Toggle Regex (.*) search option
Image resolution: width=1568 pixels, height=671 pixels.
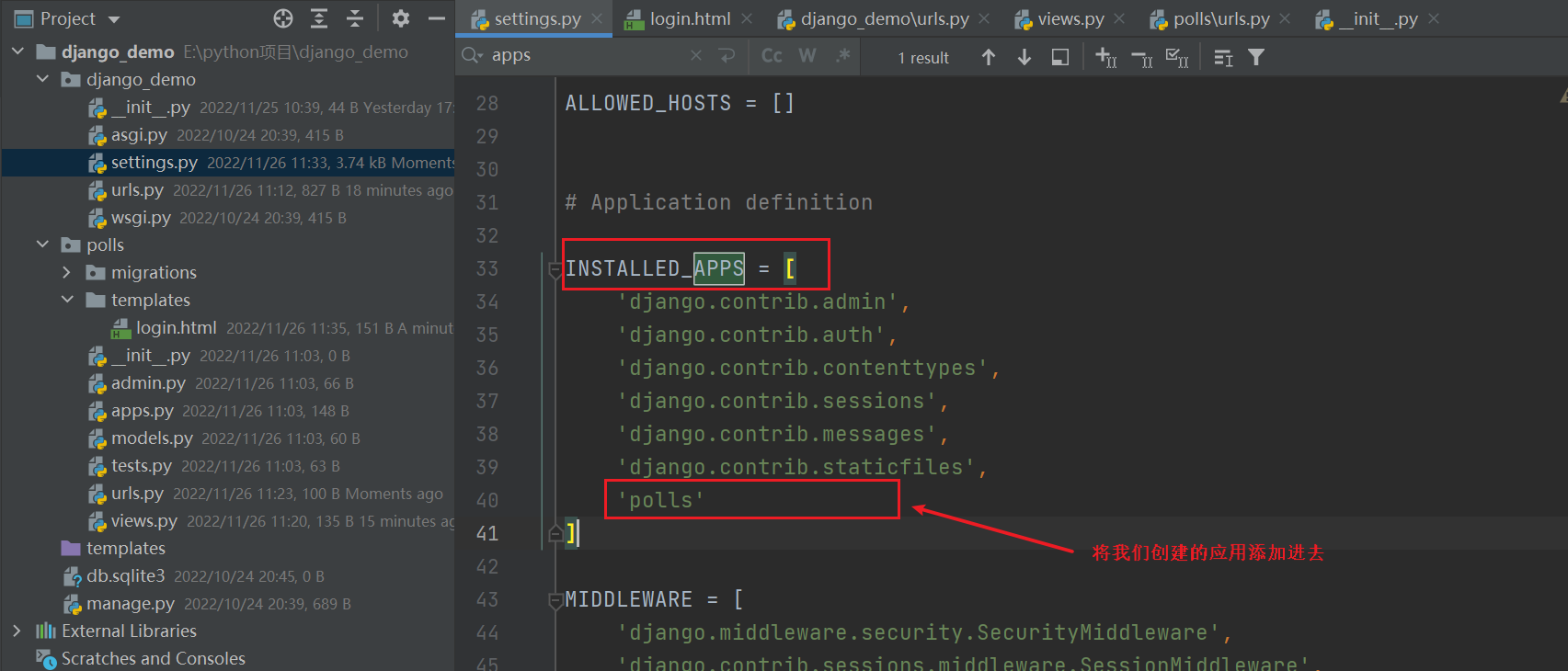[x=843, y=56]
